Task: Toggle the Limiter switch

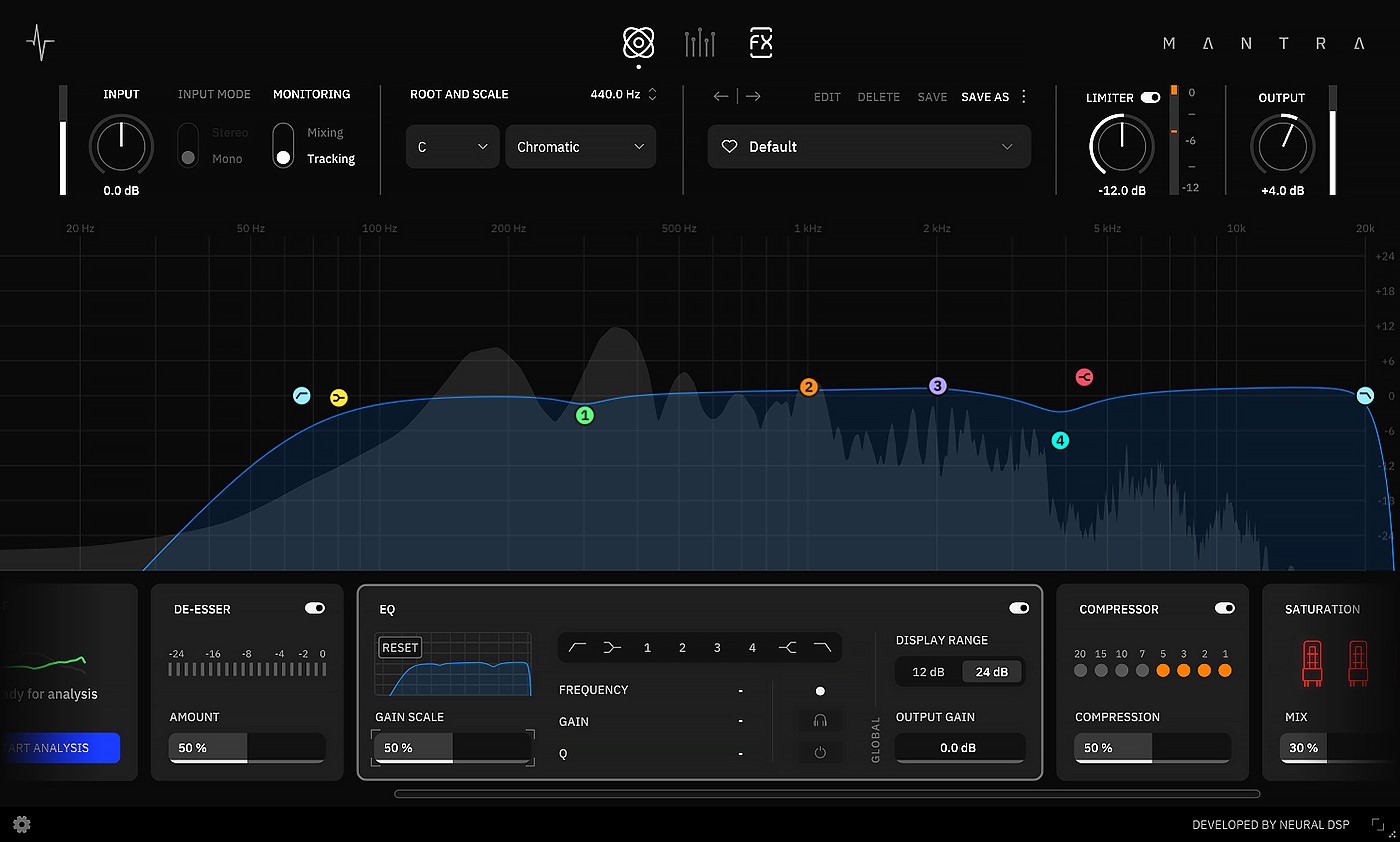Action: click(1150, 98)
